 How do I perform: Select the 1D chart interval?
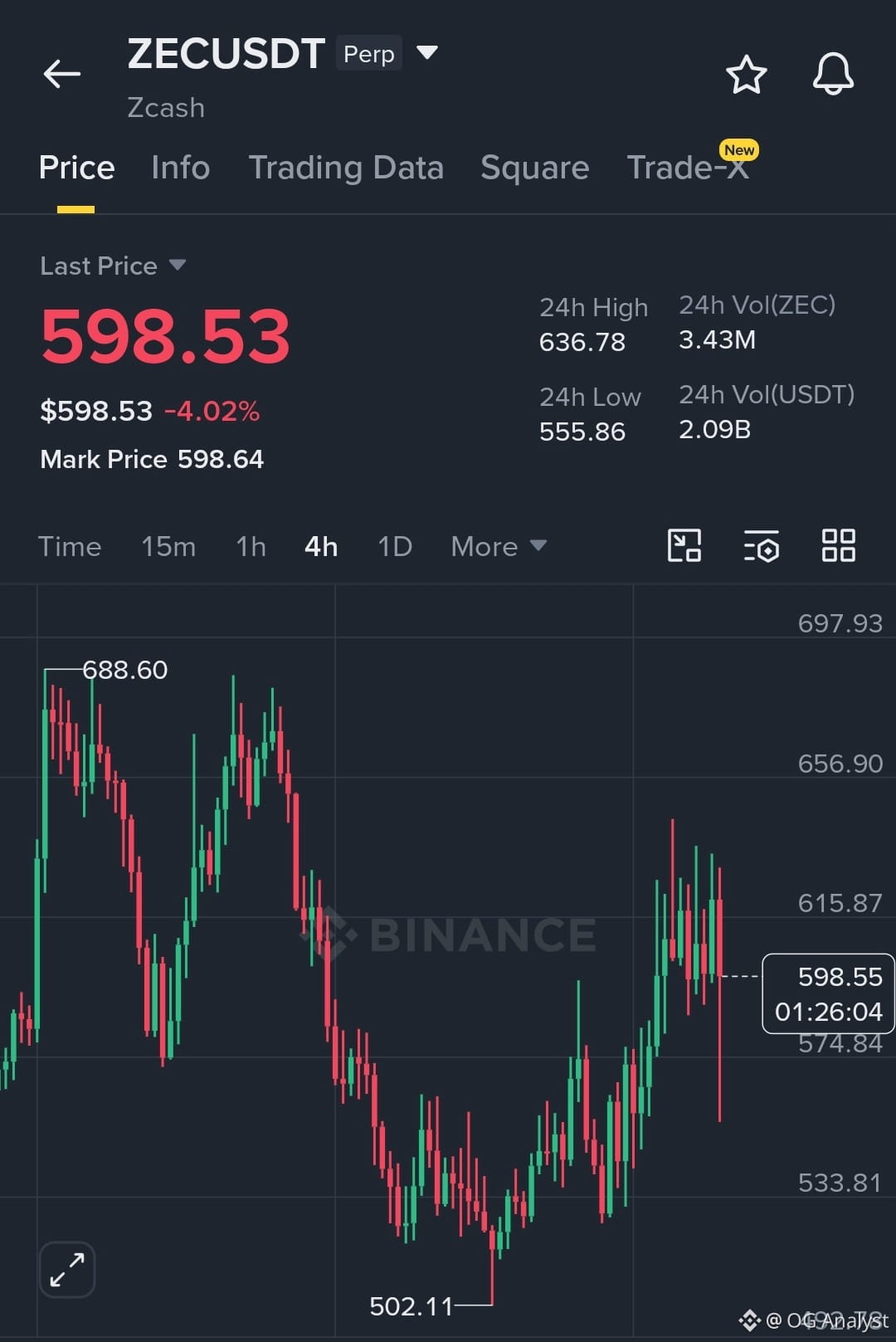tap(395, 546)
